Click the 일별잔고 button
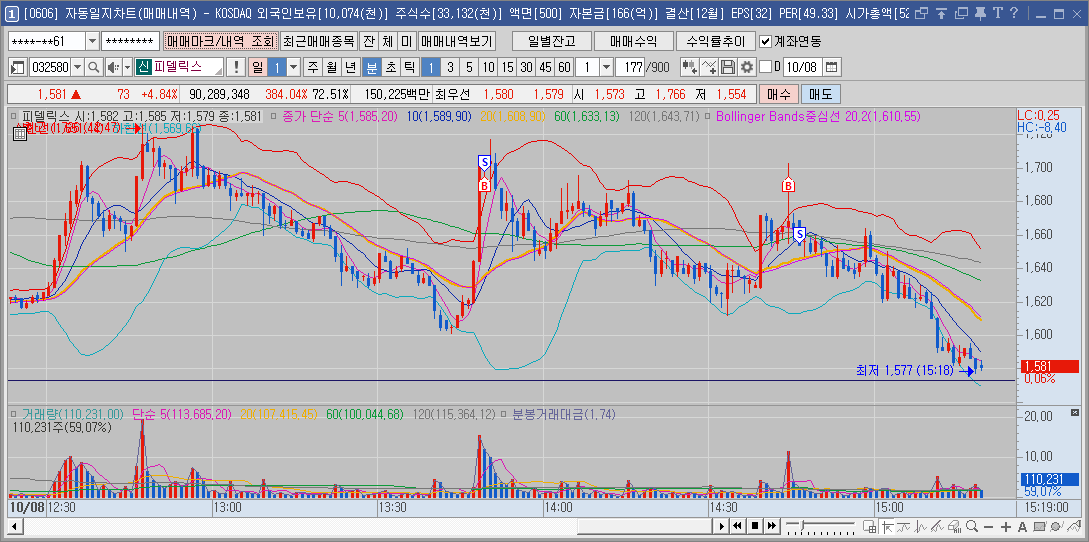Viewport: 1089px width, 542px height. coord(551,41)
